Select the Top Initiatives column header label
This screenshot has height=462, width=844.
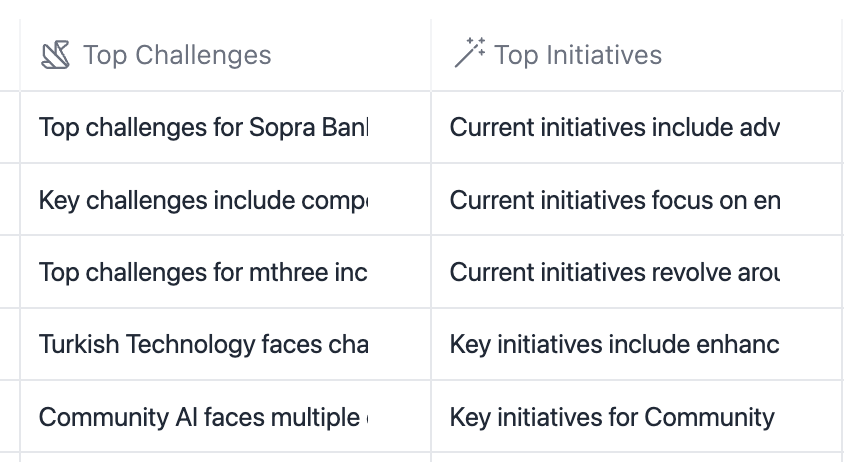[578, 55]
